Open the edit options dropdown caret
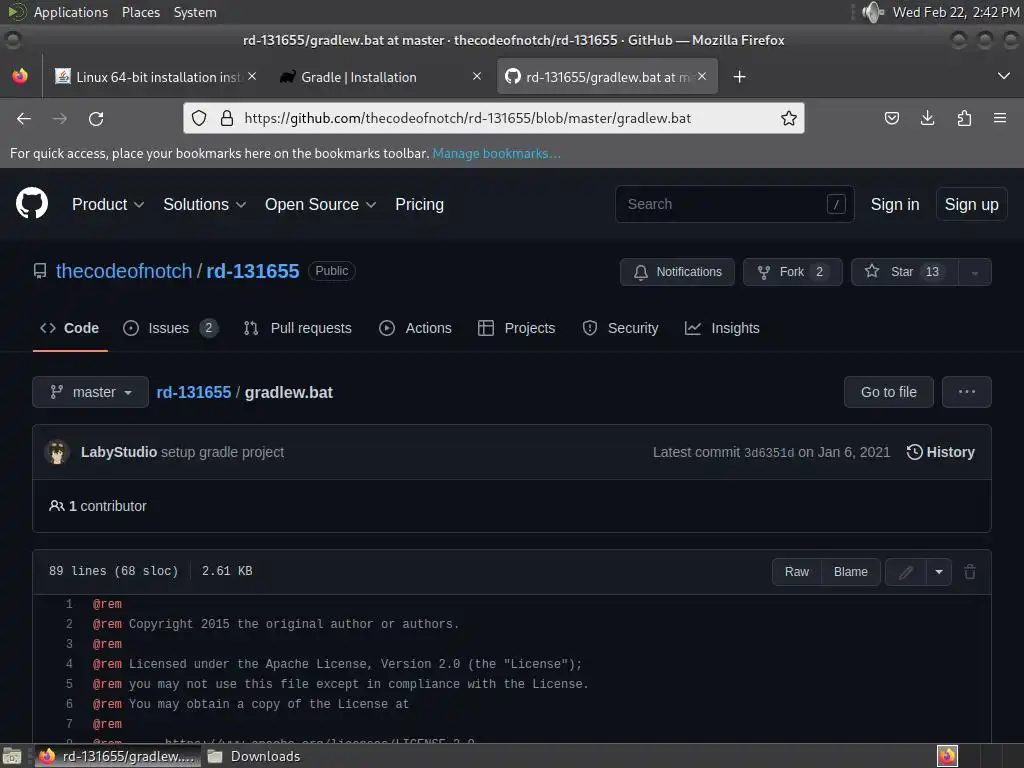Viewport: 1024px width, 768px height. pos(938,572)
